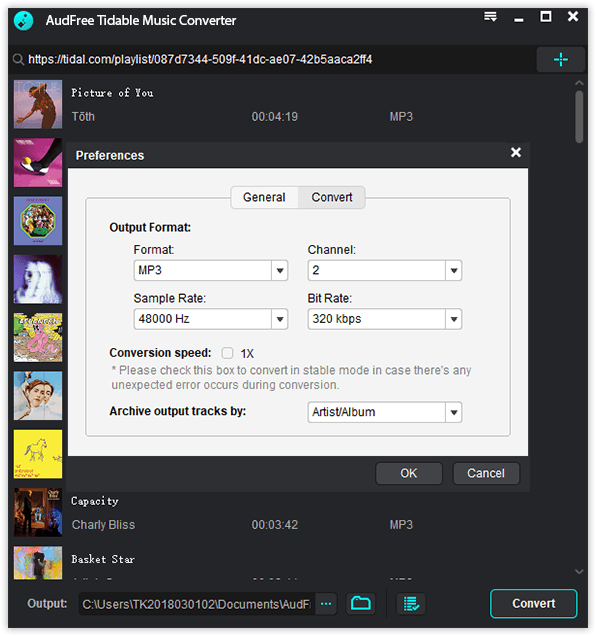The width and height of the screenshot is (596, 636).
Task: Open the Bit Rate 320 kbps dropdown
Action: [x=385, y=319]
